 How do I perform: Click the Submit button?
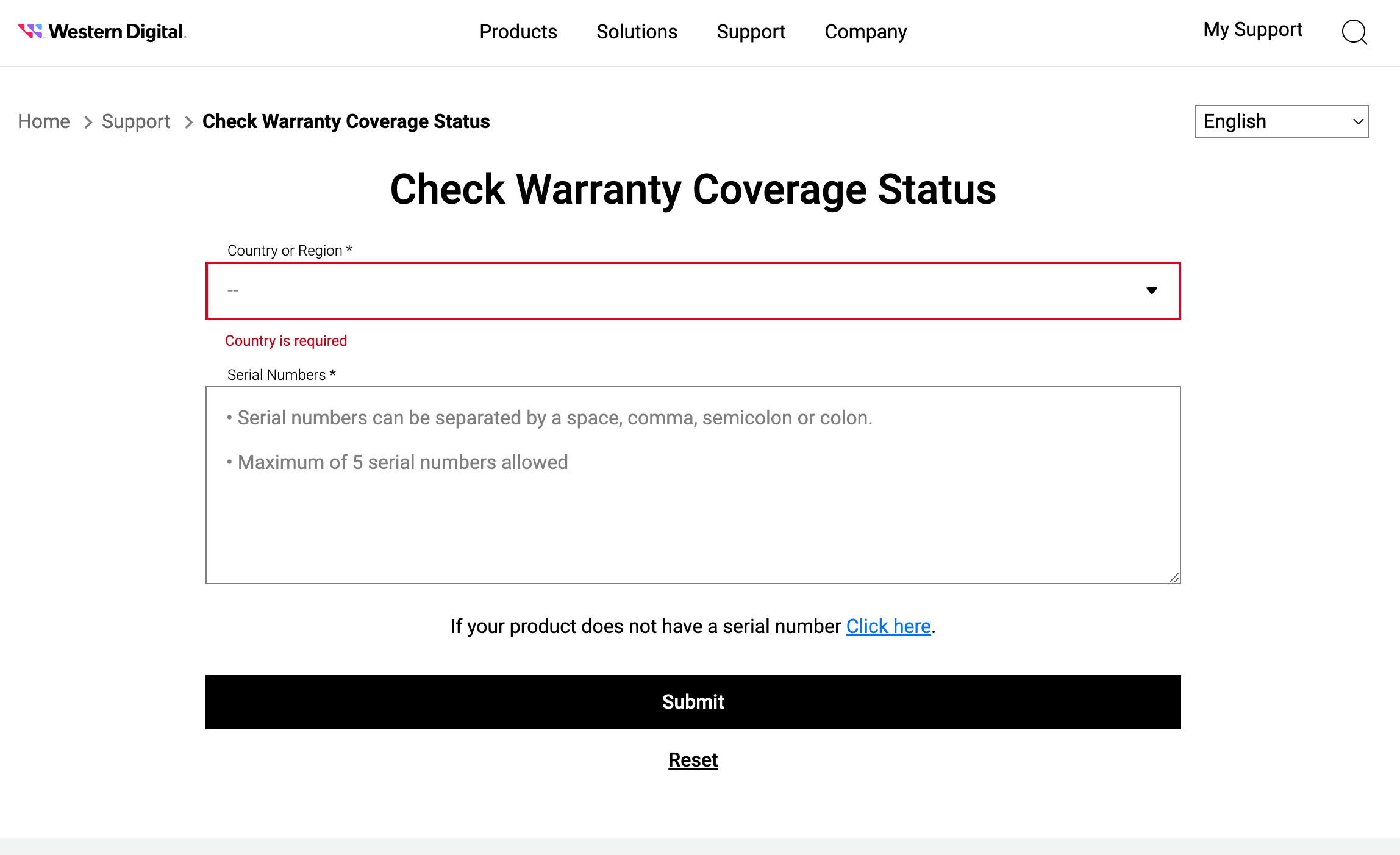tap(693, 702)
